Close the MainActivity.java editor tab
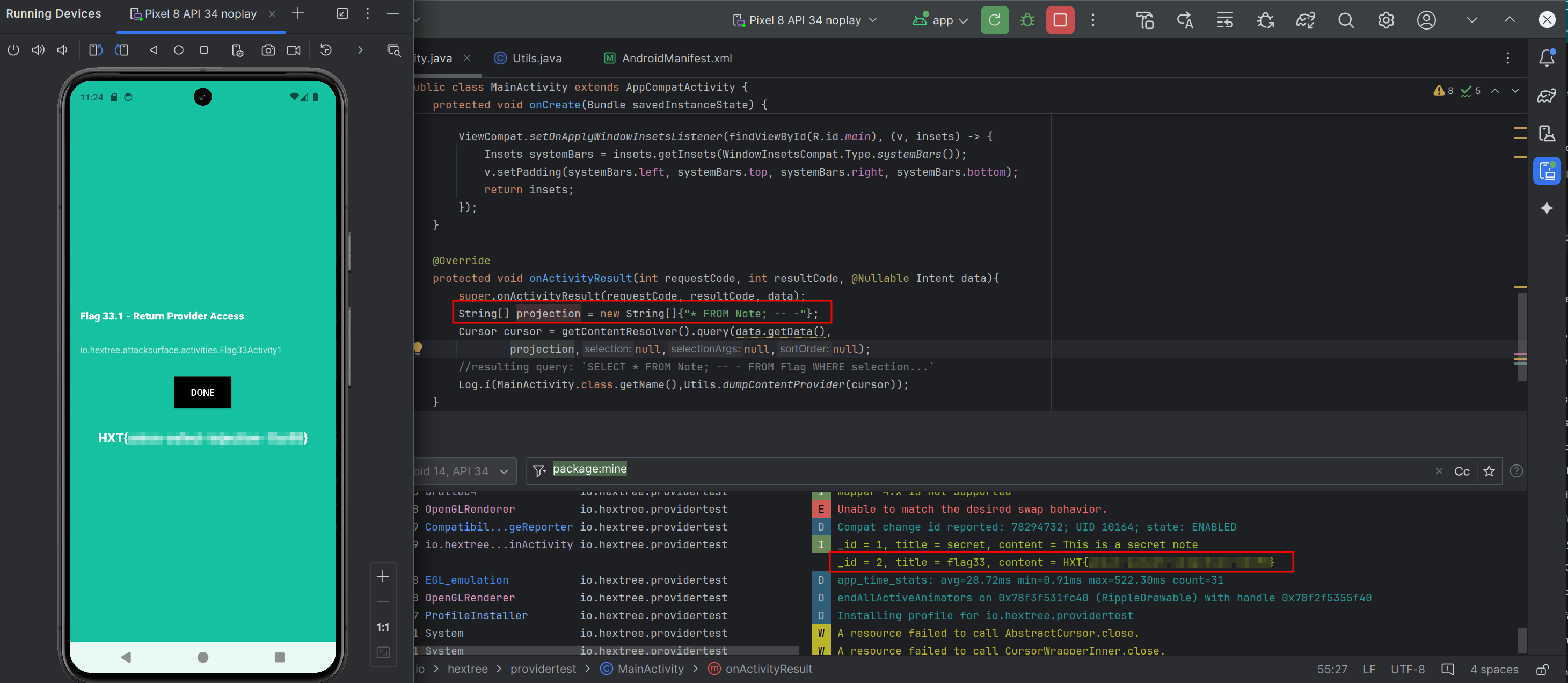Screen dimensions: 1568x683 467,58
